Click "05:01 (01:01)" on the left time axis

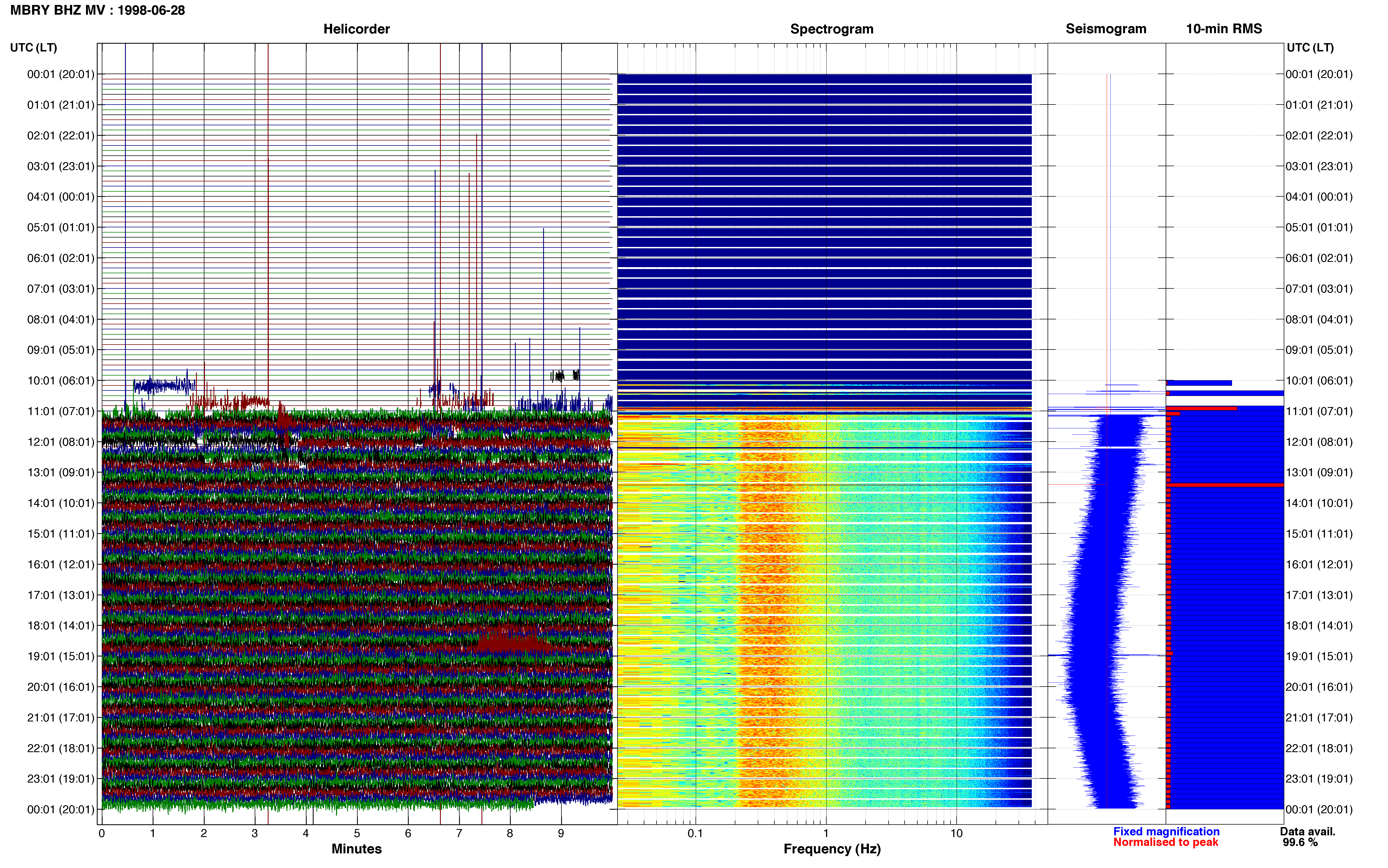(61, 227)
